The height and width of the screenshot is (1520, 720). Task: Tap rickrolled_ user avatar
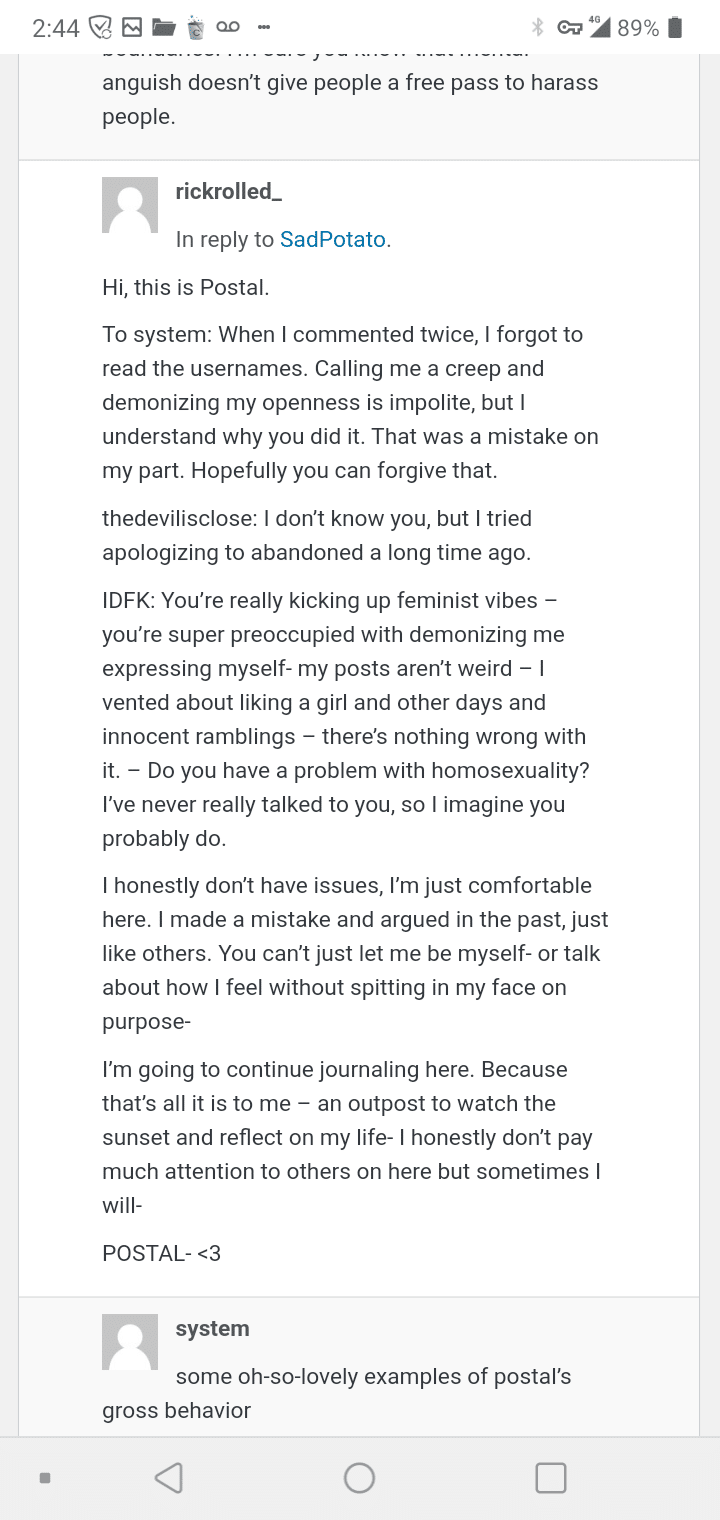pyautogui.click(x=130, y=205)
